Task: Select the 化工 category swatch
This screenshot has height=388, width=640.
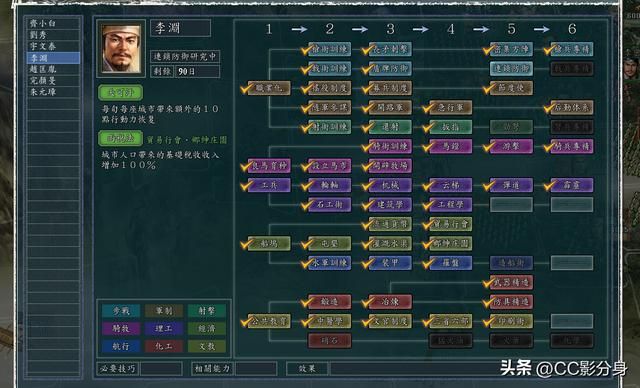Action: click(164, 346)
